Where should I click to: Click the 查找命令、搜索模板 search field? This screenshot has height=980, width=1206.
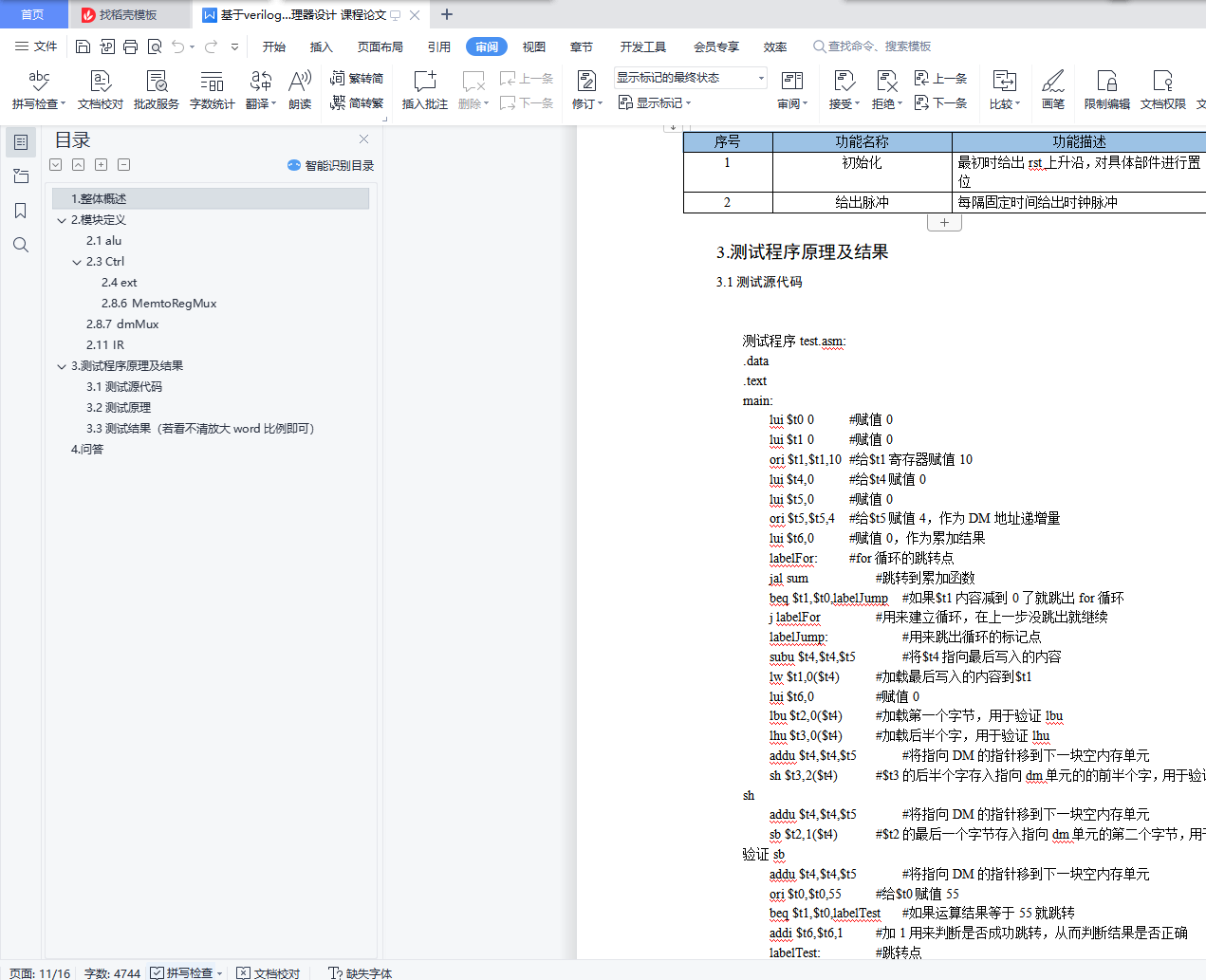[x=872, y=46]
